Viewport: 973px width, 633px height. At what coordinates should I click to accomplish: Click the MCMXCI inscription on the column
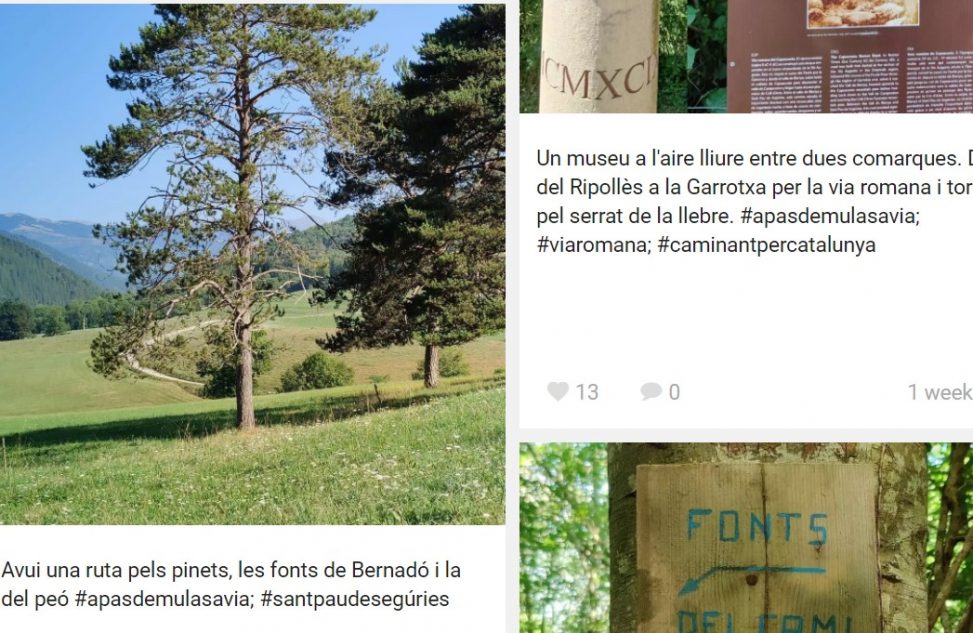599,78
